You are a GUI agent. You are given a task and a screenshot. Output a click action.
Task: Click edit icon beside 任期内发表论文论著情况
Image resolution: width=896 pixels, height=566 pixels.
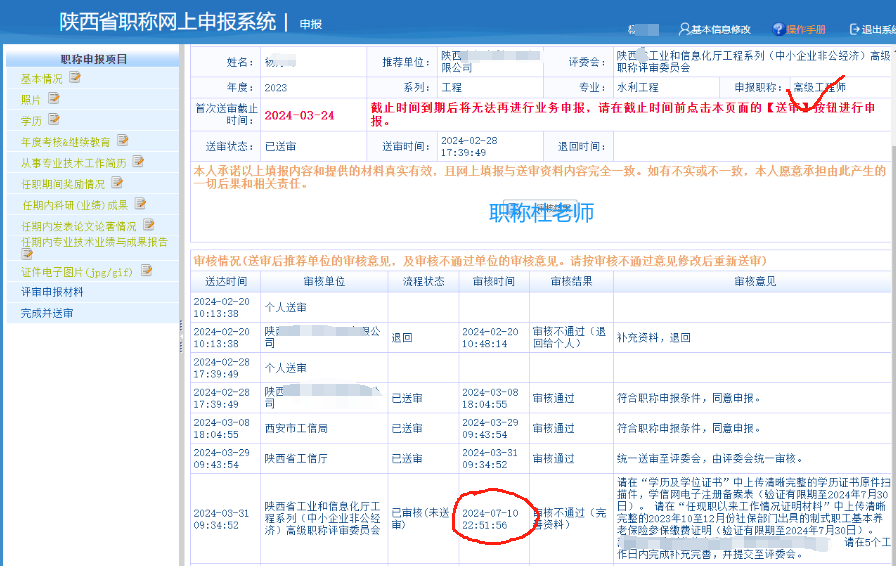149,226
